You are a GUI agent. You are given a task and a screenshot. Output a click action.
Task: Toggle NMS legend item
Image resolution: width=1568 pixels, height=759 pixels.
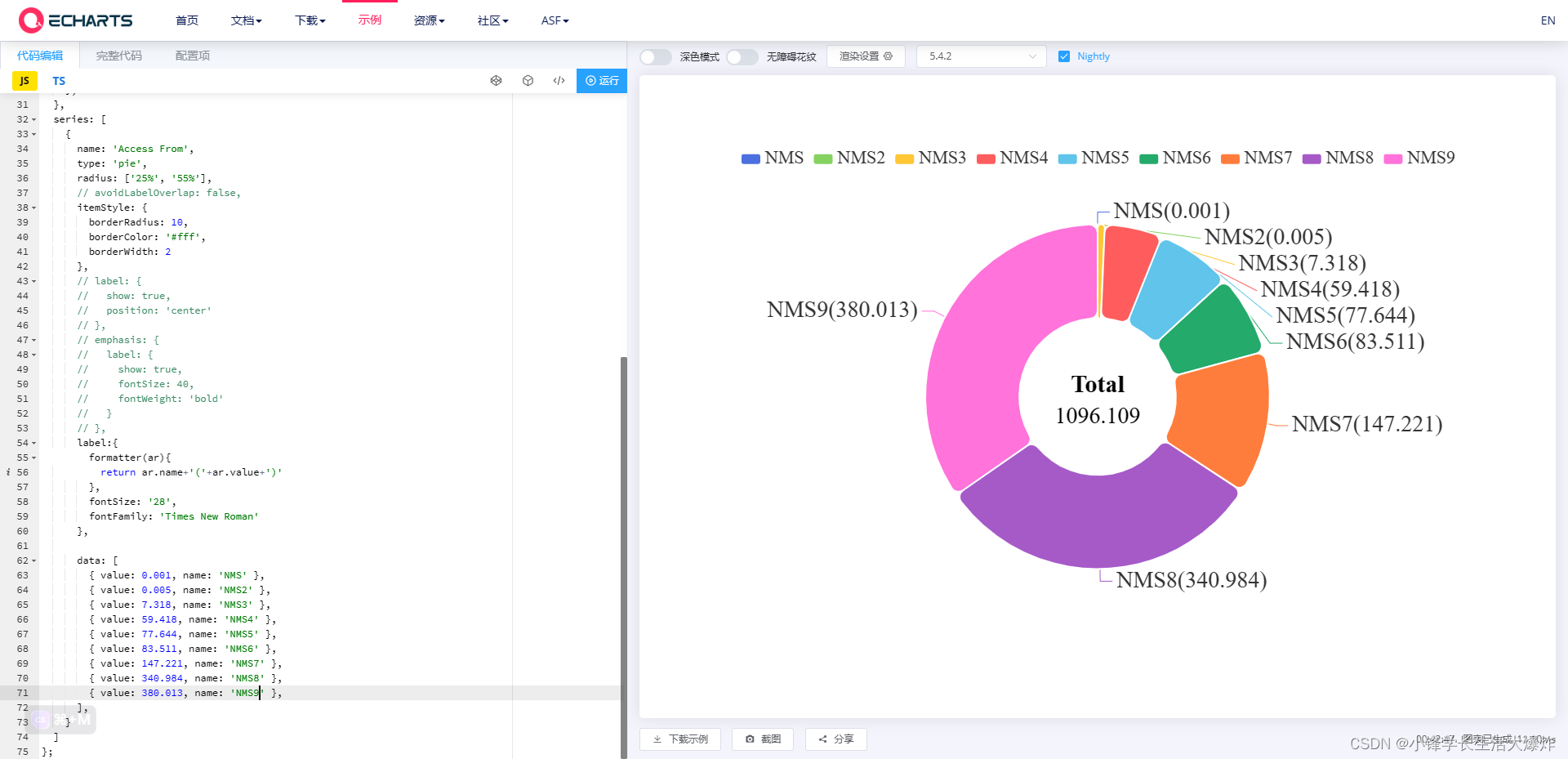click(x=772, y=158)
